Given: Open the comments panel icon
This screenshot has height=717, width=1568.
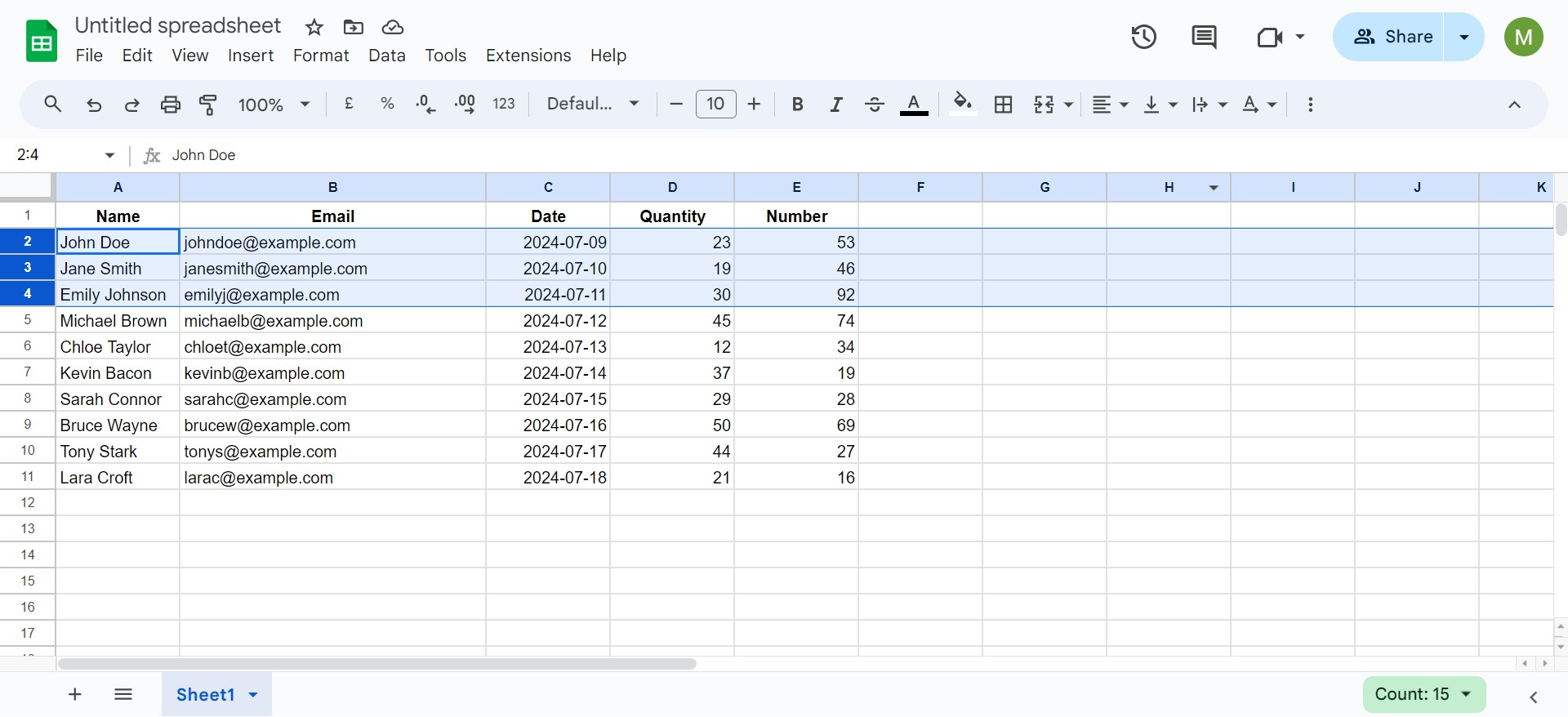Looking at the screenshot, I should coord(1204,37).
